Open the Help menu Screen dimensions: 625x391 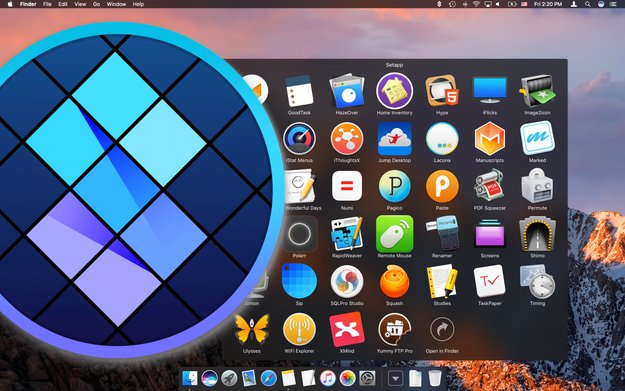pyautogui.click(x=138, y=4)
